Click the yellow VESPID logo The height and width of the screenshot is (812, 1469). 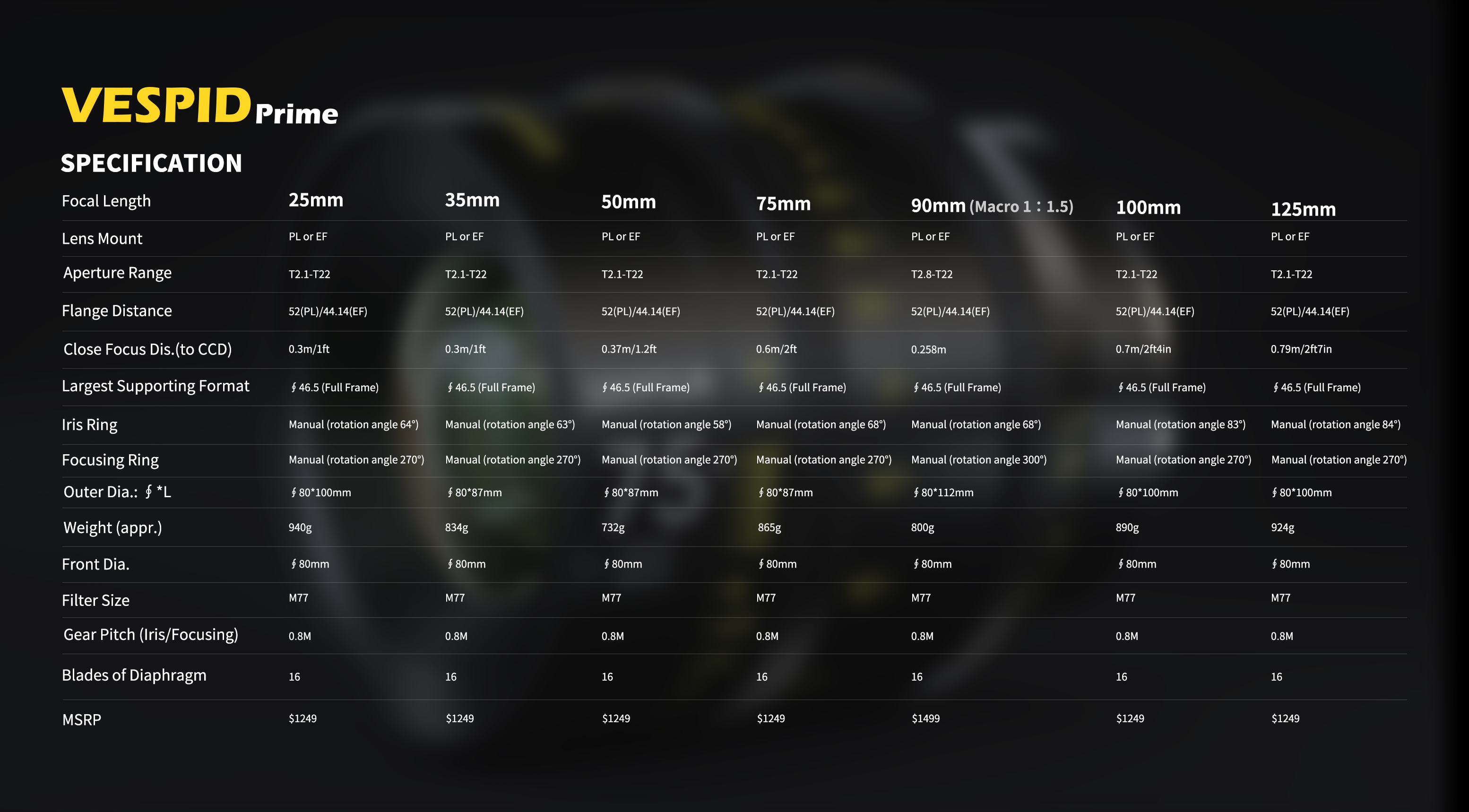156,105
